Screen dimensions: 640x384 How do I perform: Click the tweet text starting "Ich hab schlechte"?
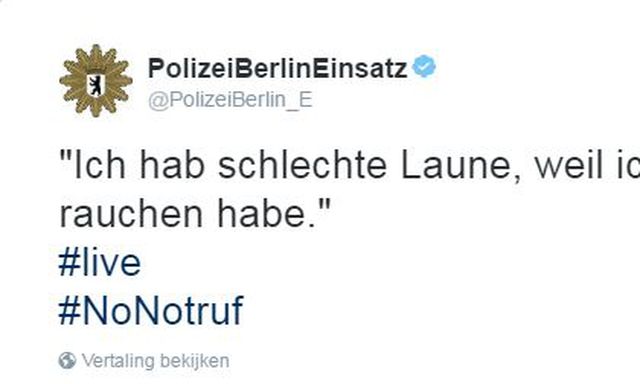point(349,165)
